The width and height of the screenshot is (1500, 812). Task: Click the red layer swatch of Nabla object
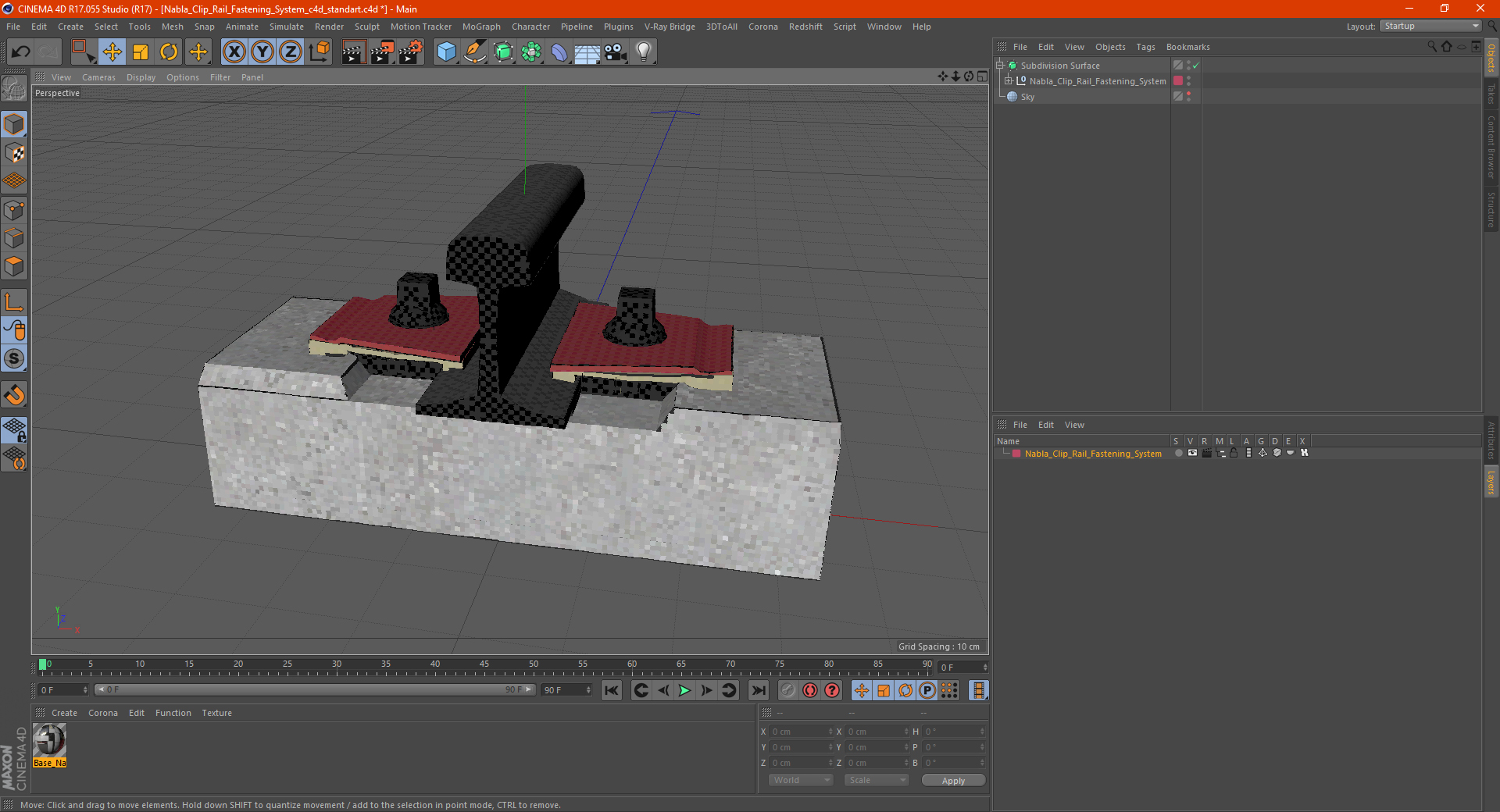(x=1178, y=81)
